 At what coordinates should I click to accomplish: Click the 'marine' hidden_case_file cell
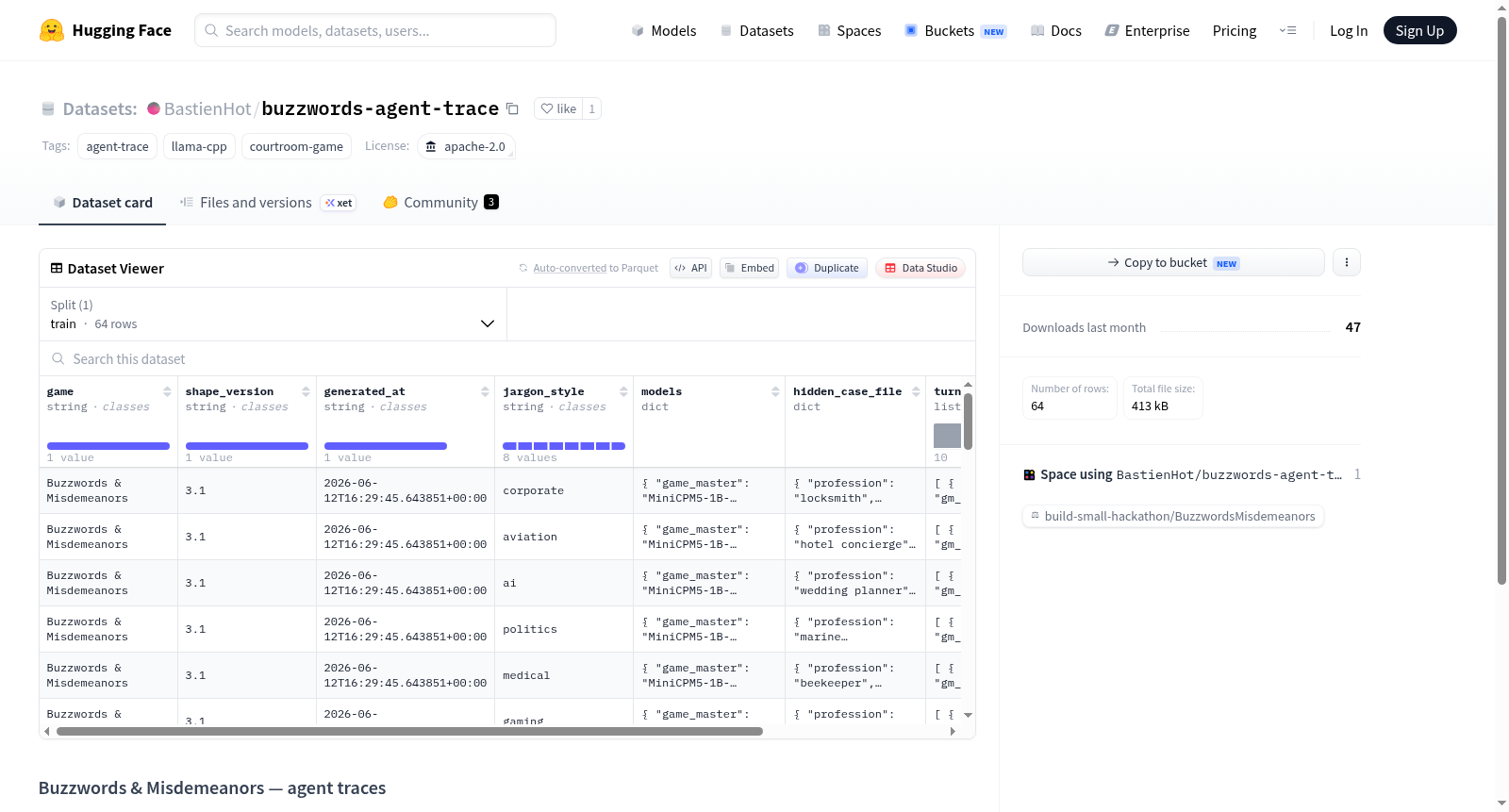pyautogui.click(x=854, y=629)
